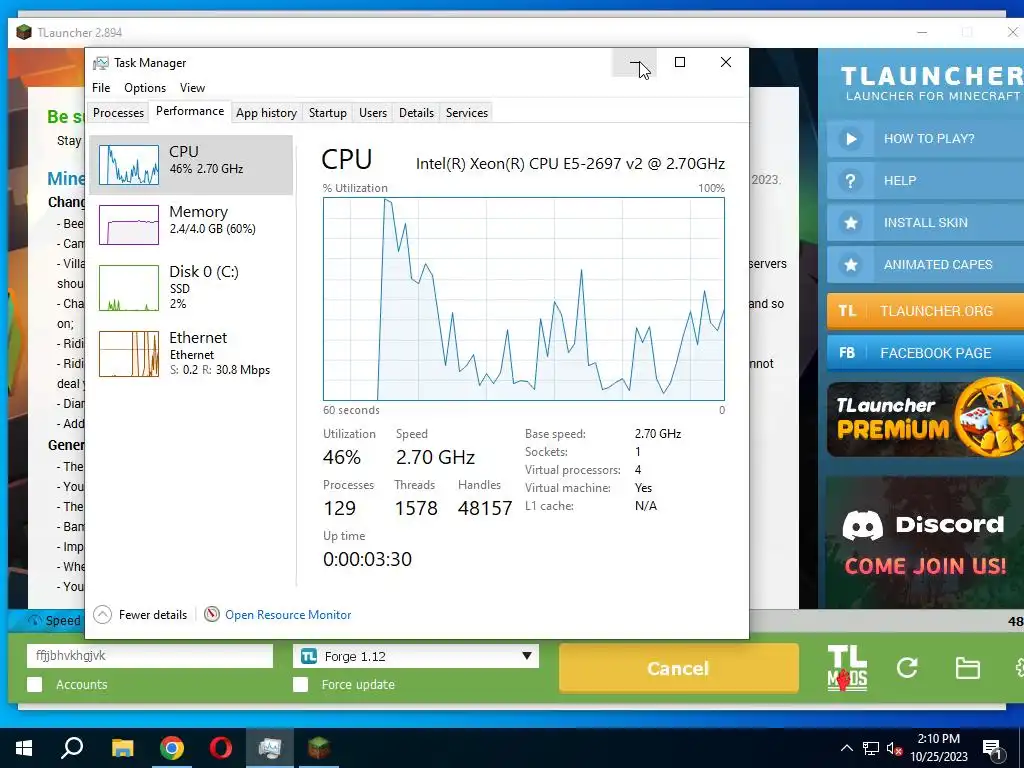Open the taskbar clock and date
This screenshot has height=768, width=1024.
tap(938, 748)
